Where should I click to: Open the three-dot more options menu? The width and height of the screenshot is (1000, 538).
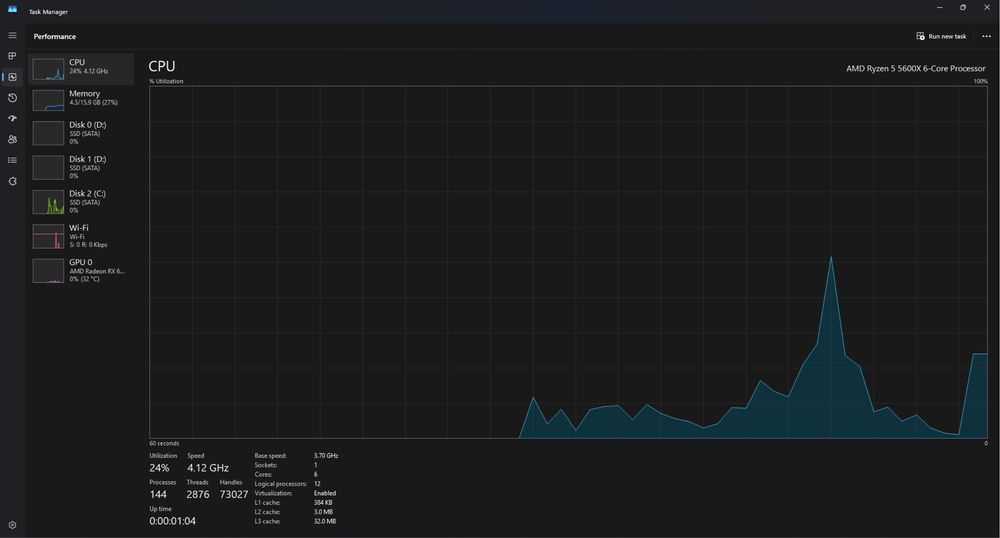click(986, 36)
